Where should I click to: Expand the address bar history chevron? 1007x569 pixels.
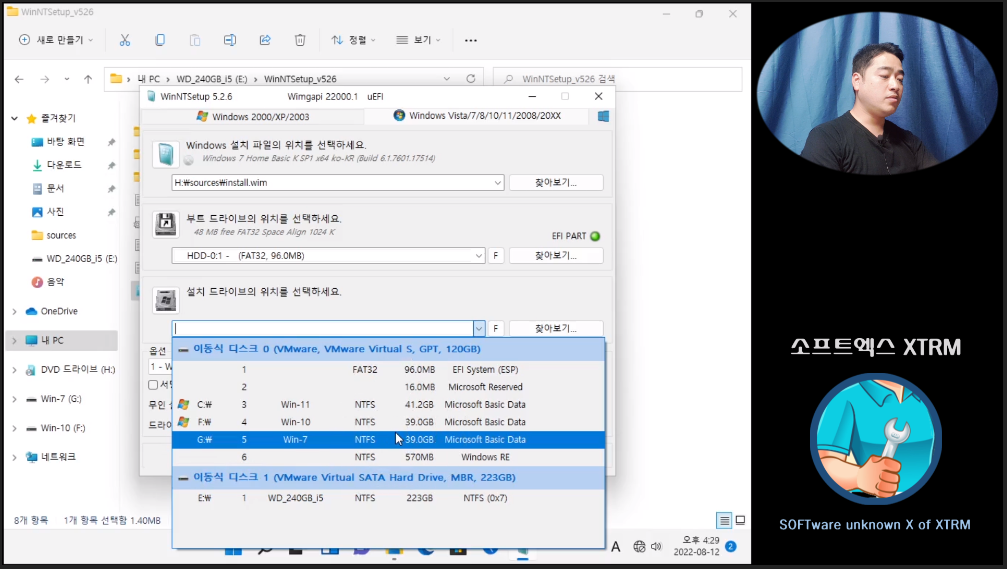(x=446, y=78)
